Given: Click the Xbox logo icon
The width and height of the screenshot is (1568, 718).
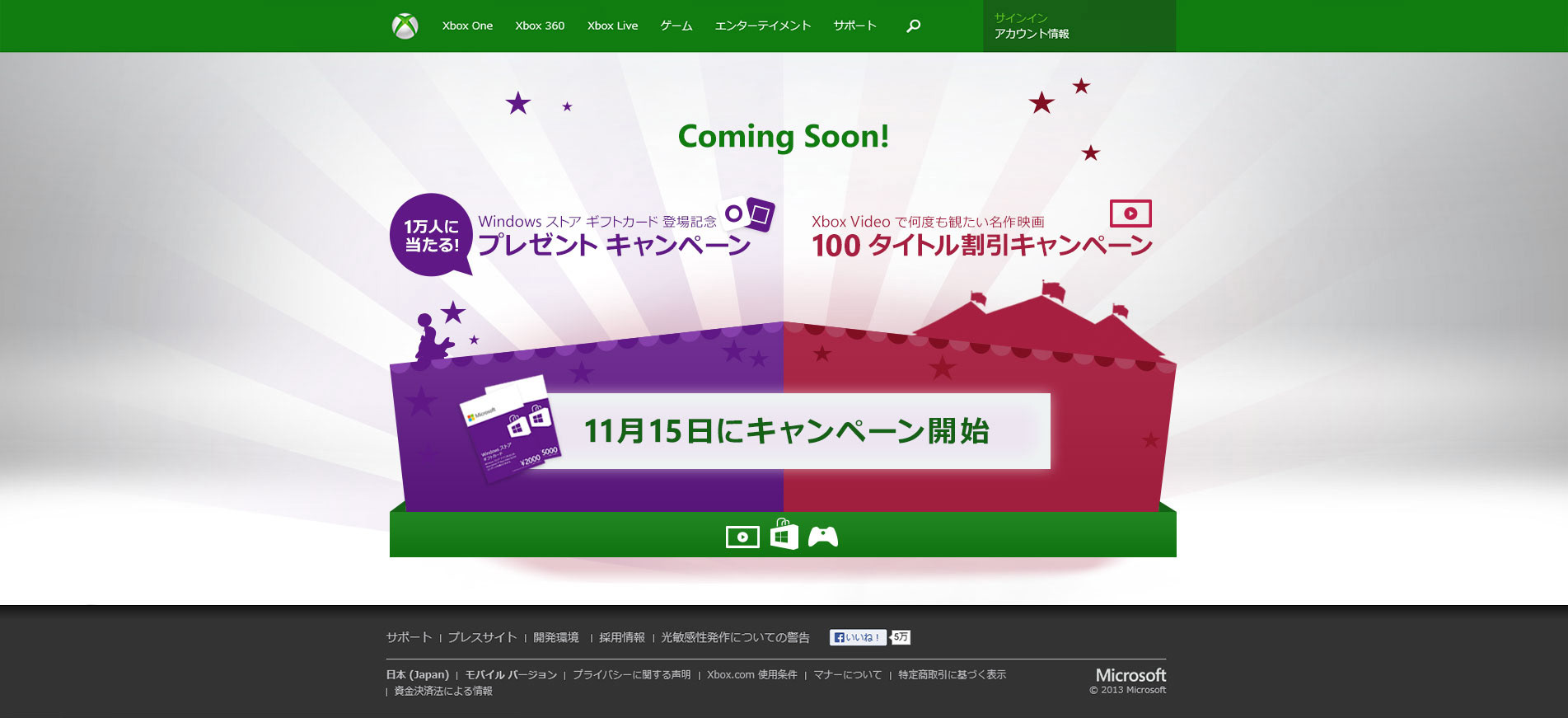Looking at the screenshot, I should [x=405, y=26].
